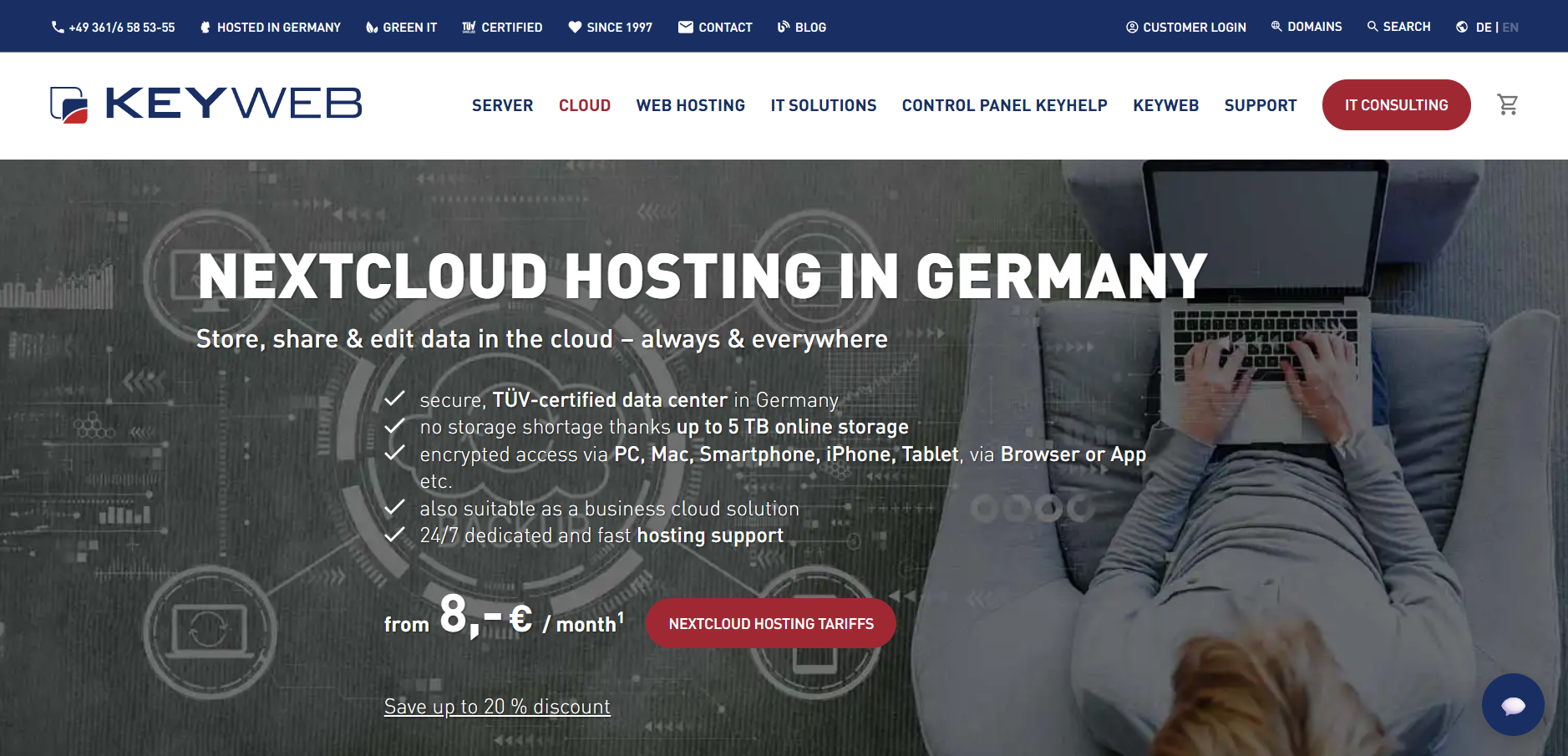
Task: Open the Blog link
Action: click(810, 28)
